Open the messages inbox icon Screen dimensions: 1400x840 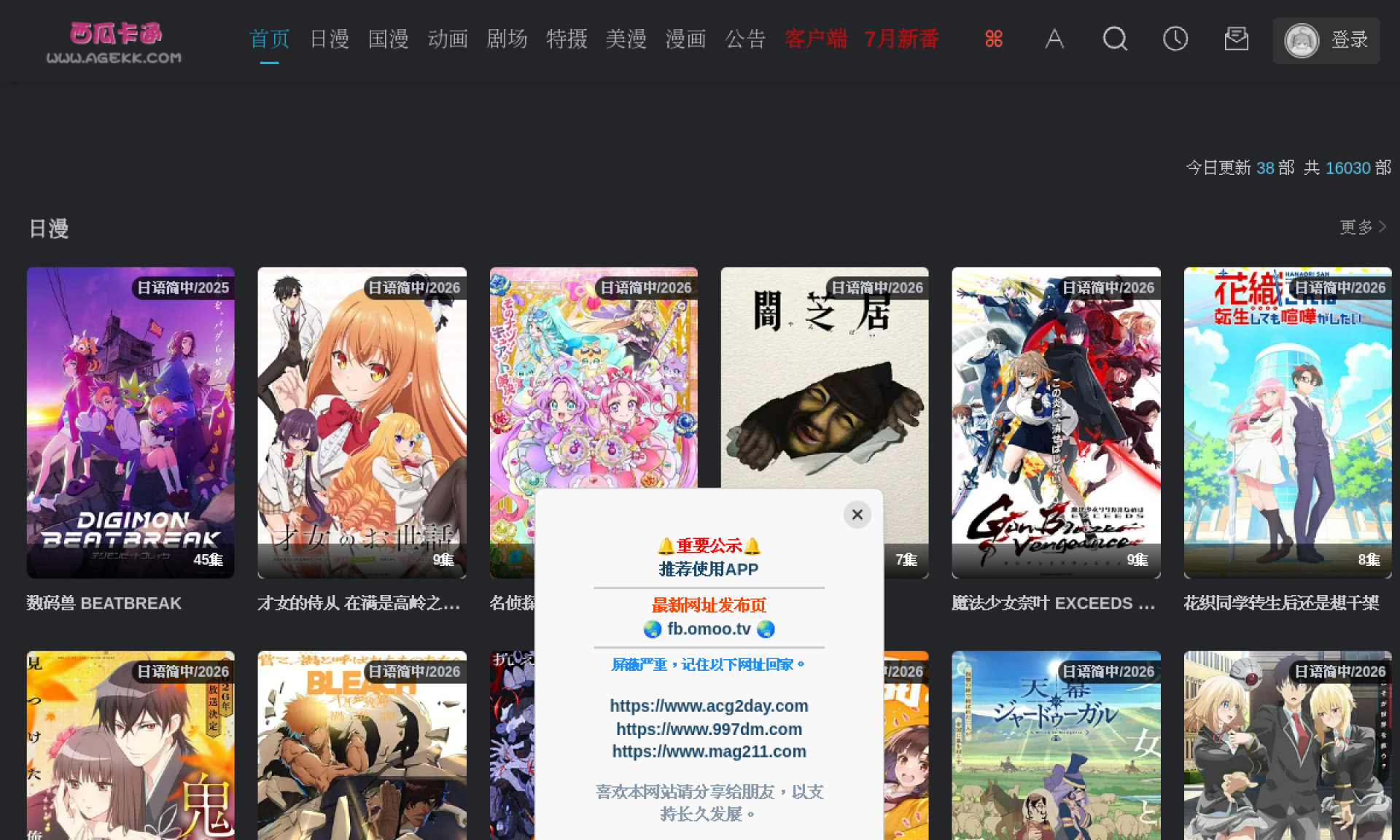(1237, 39)
